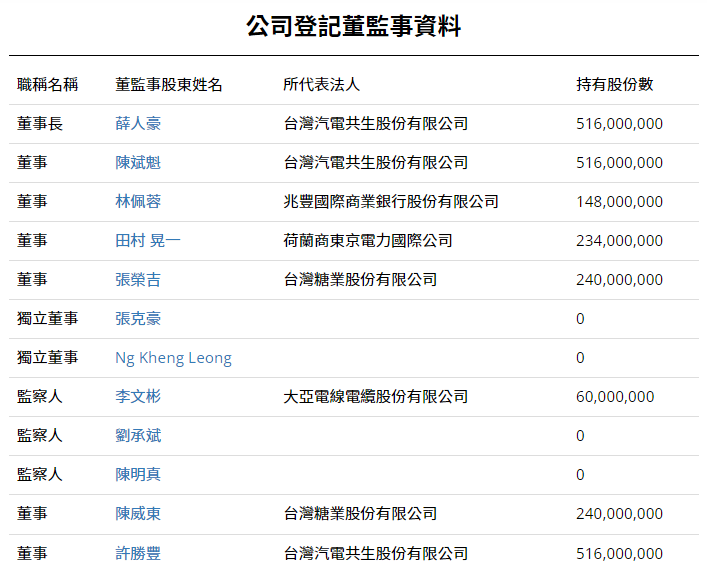Open the 張榮吉 director link
707x574 pixels.
(x=138, y=280)
